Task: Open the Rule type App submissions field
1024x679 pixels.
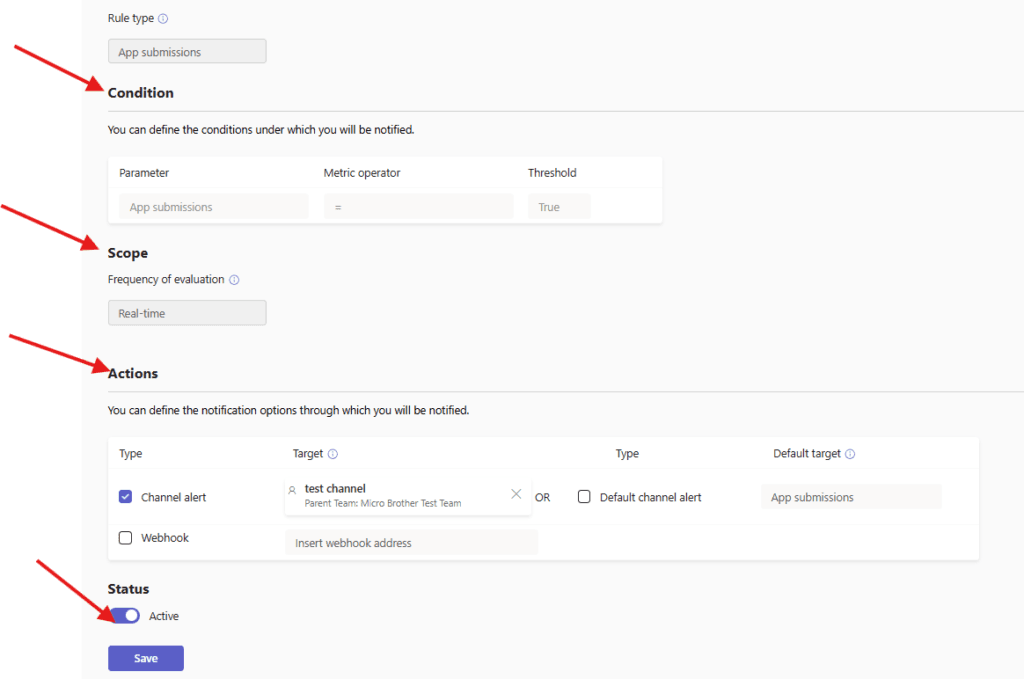Action: 187,52
